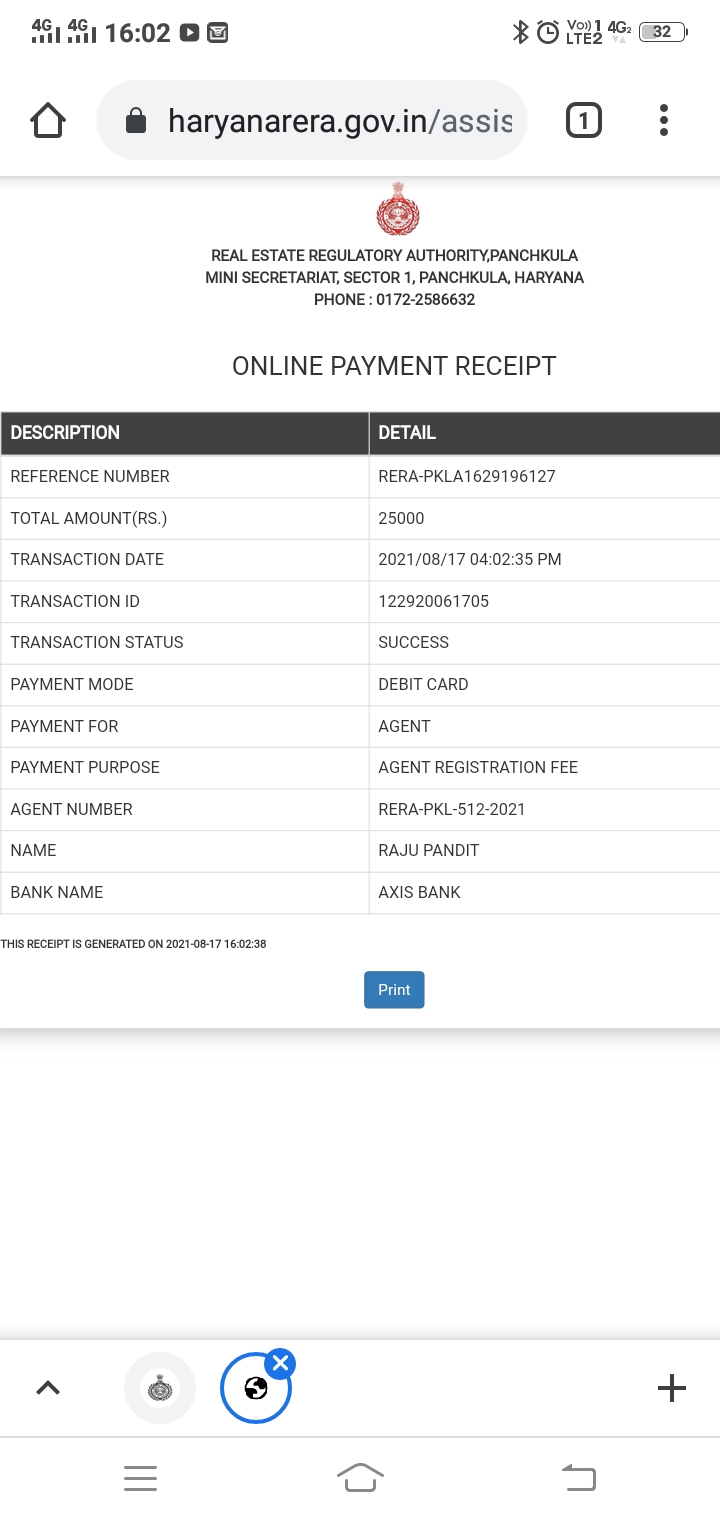This screenshot has width=720, height=1520.
Task: Switch to the Haryana emblem tab
Action: pos(160,1388)
